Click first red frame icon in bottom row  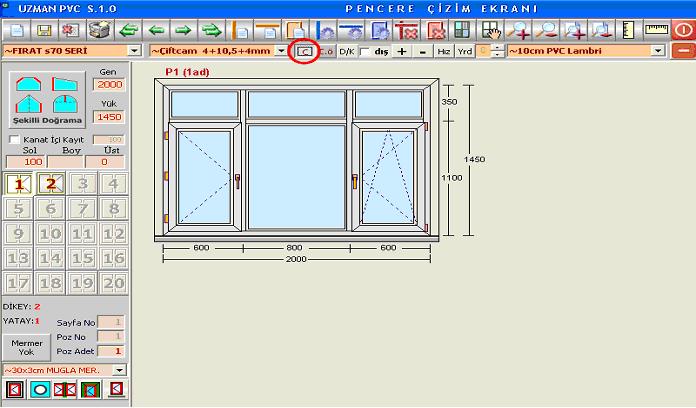pyautogui.click(x=15, y=389)
